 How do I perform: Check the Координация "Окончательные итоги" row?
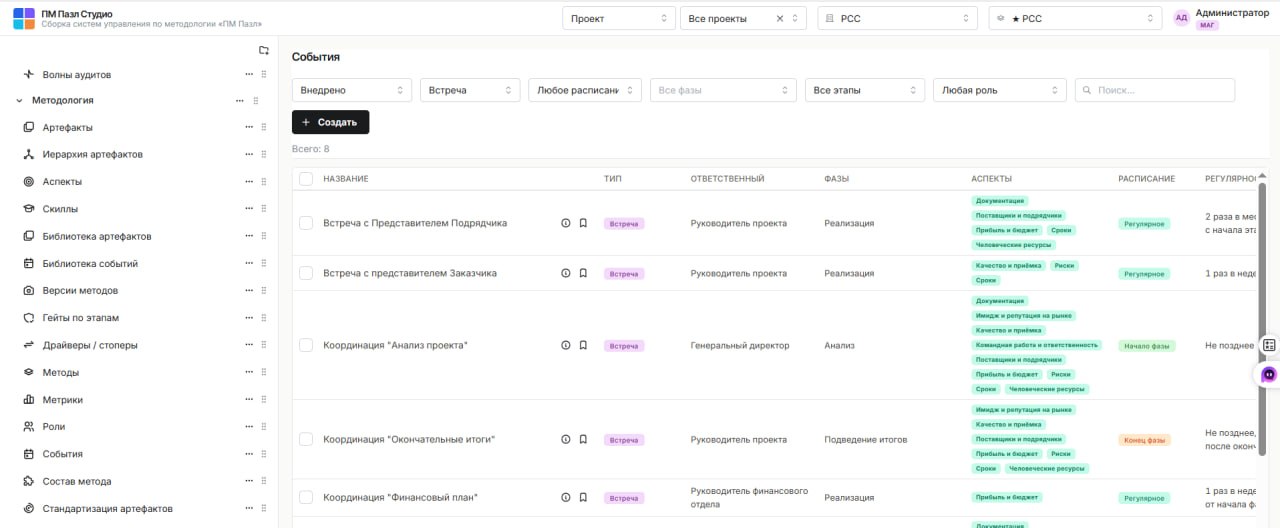(x=306, y=439)
